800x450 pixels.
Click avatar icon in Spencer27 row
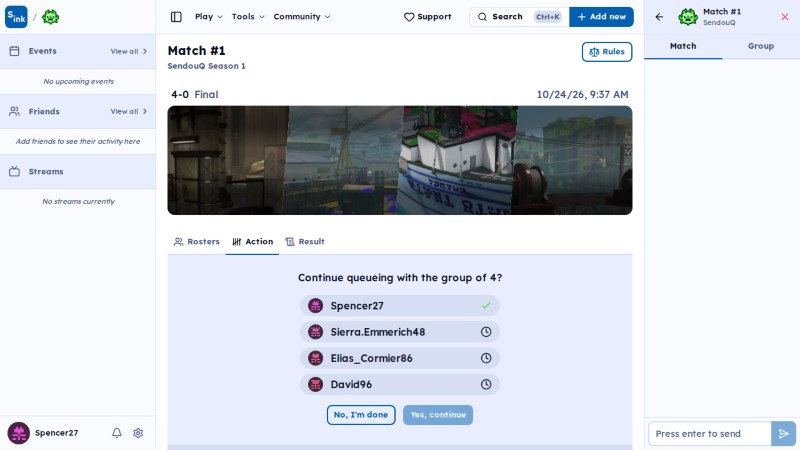[x=315, y=306]
